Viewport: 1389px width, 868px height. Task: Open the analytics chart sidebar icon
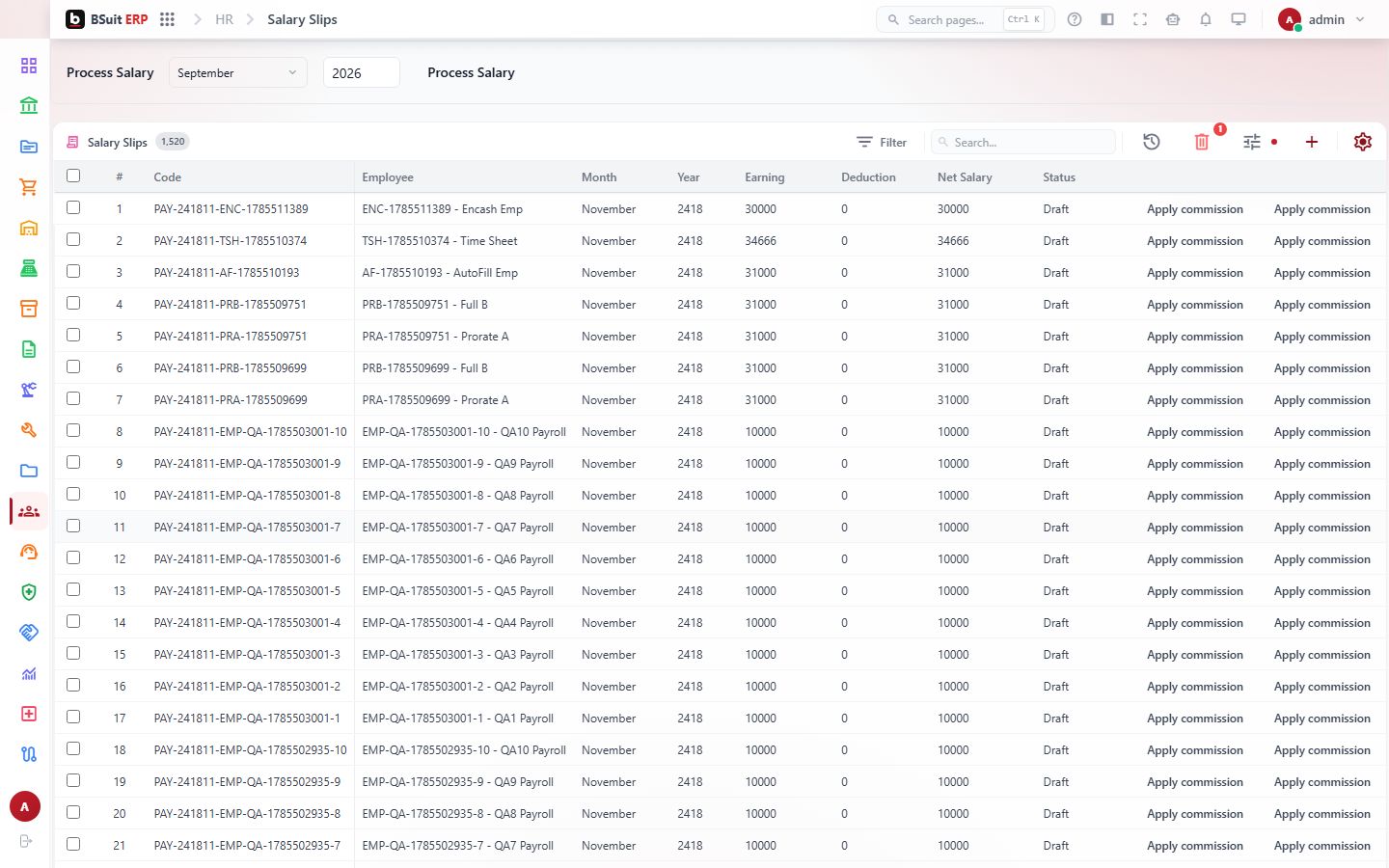[29, 673]
